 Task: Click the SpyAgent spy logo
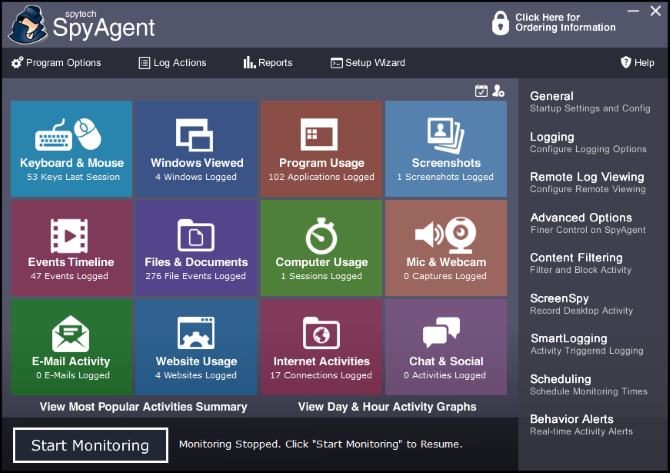point(28,25)
